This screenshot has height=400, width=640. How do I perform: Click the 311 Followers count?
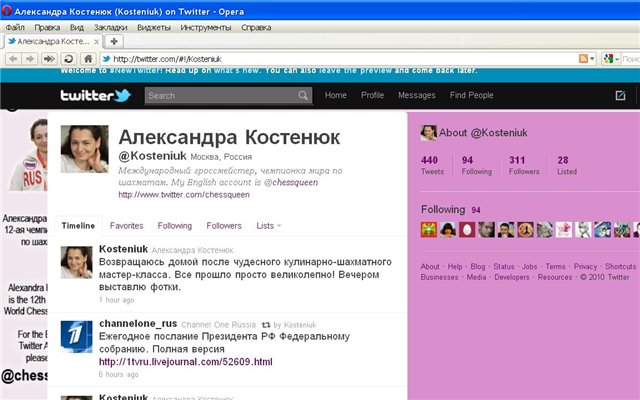coord(517,165)
